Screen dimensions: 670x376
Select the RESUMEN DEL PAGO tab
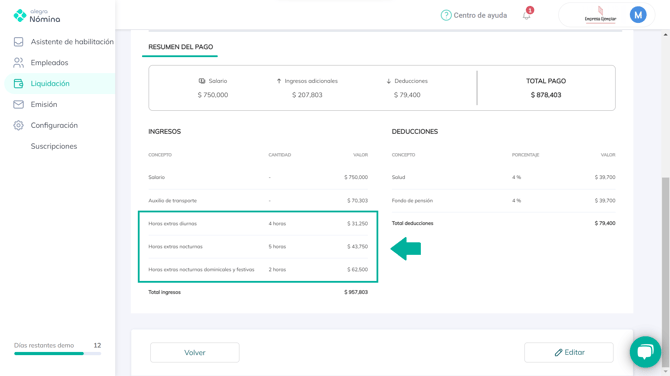180,47
